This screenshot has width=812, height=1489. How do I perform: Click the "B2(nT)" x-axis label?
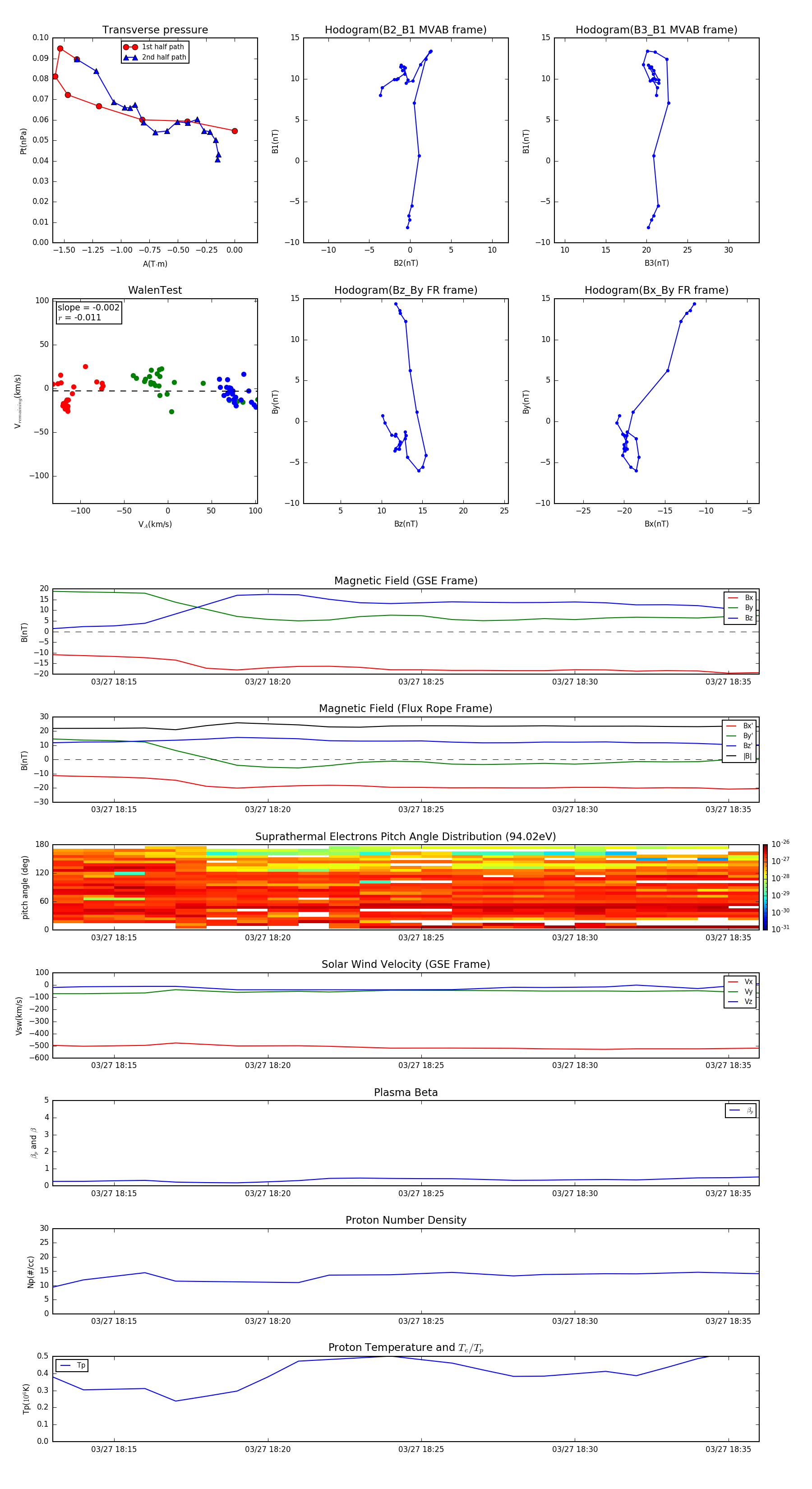[x=406, y=263]
